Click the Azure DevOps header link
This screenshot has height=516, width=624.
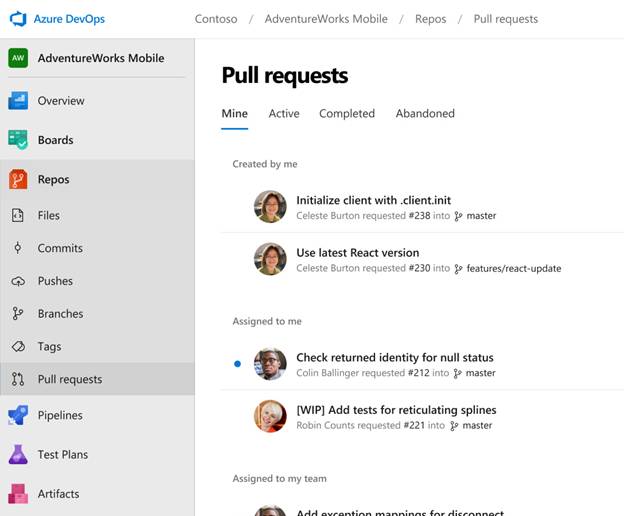coord(69,19)
